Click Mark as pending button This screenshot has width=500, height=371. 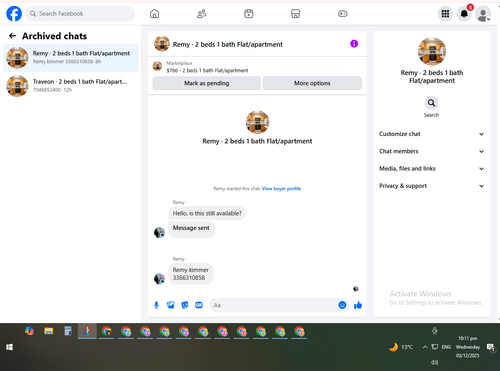(206, 83)
